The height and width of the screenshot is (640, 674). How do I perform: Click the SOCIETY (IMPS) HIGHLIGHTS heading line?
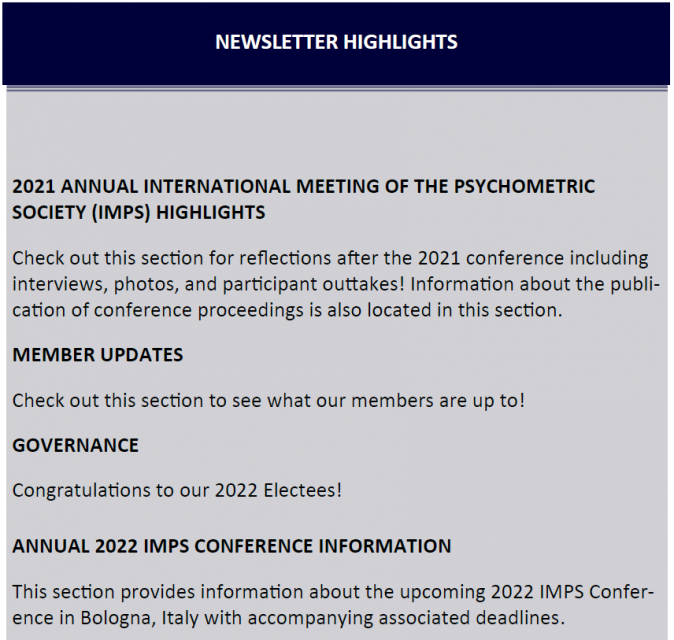pyautogui.click(x=138, y=212)
